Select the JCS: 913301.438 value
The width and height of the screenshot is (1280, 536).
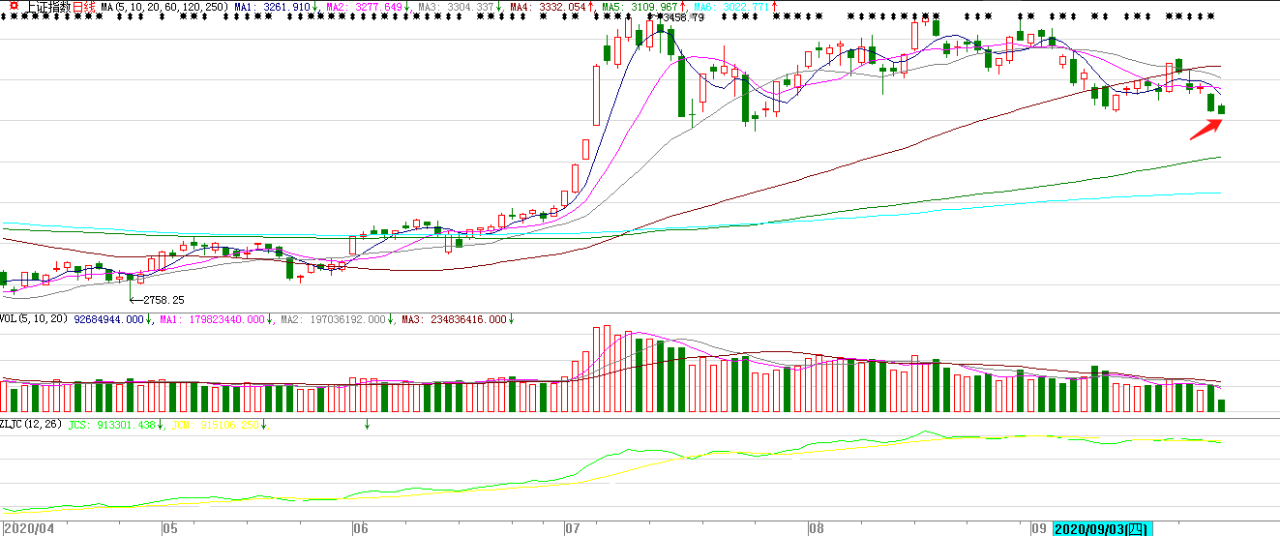pos(112,425)
